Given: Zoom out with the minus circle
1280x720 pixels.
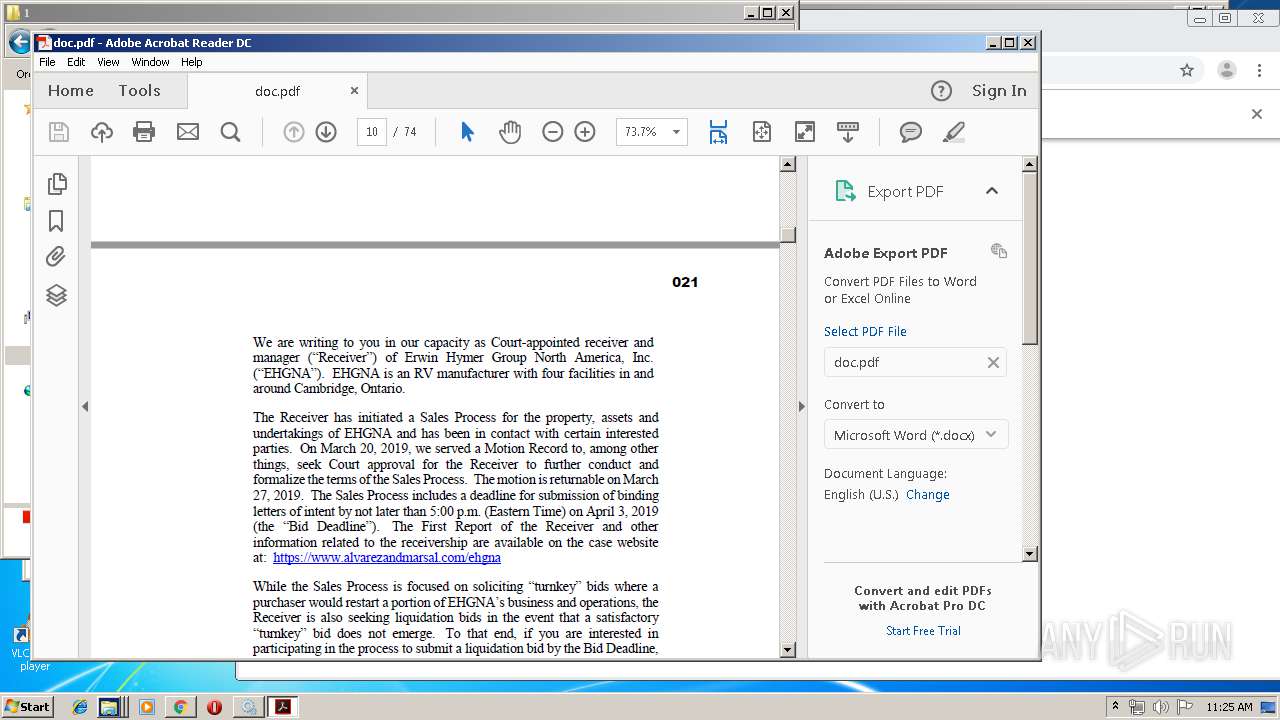Looking at the screenshot, I should click(x=553, y=132).
